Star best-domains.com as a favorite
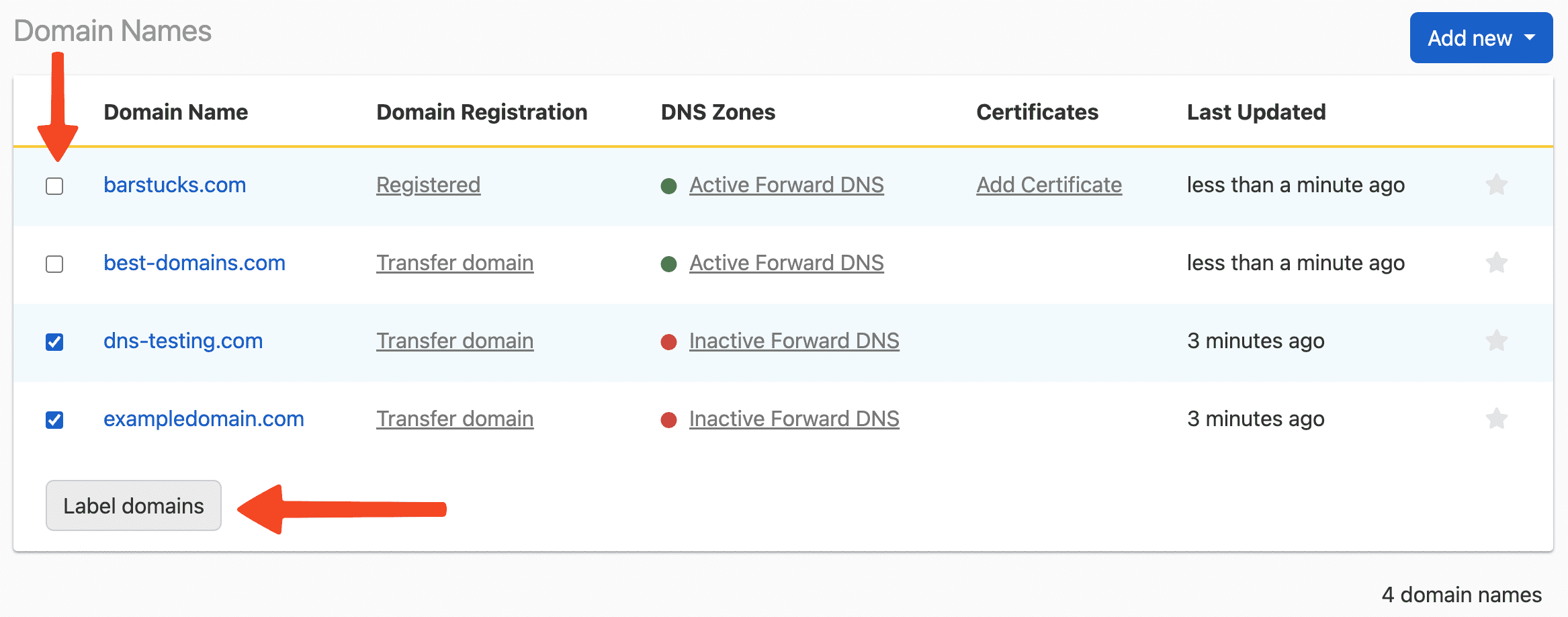 (1497, 263)
